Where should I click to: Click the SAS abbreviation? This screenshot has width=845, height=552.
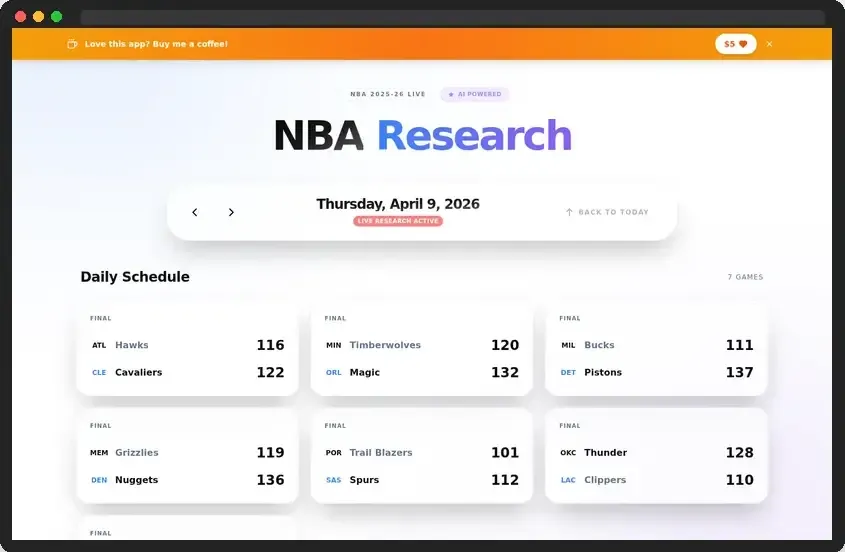point(334,480)
